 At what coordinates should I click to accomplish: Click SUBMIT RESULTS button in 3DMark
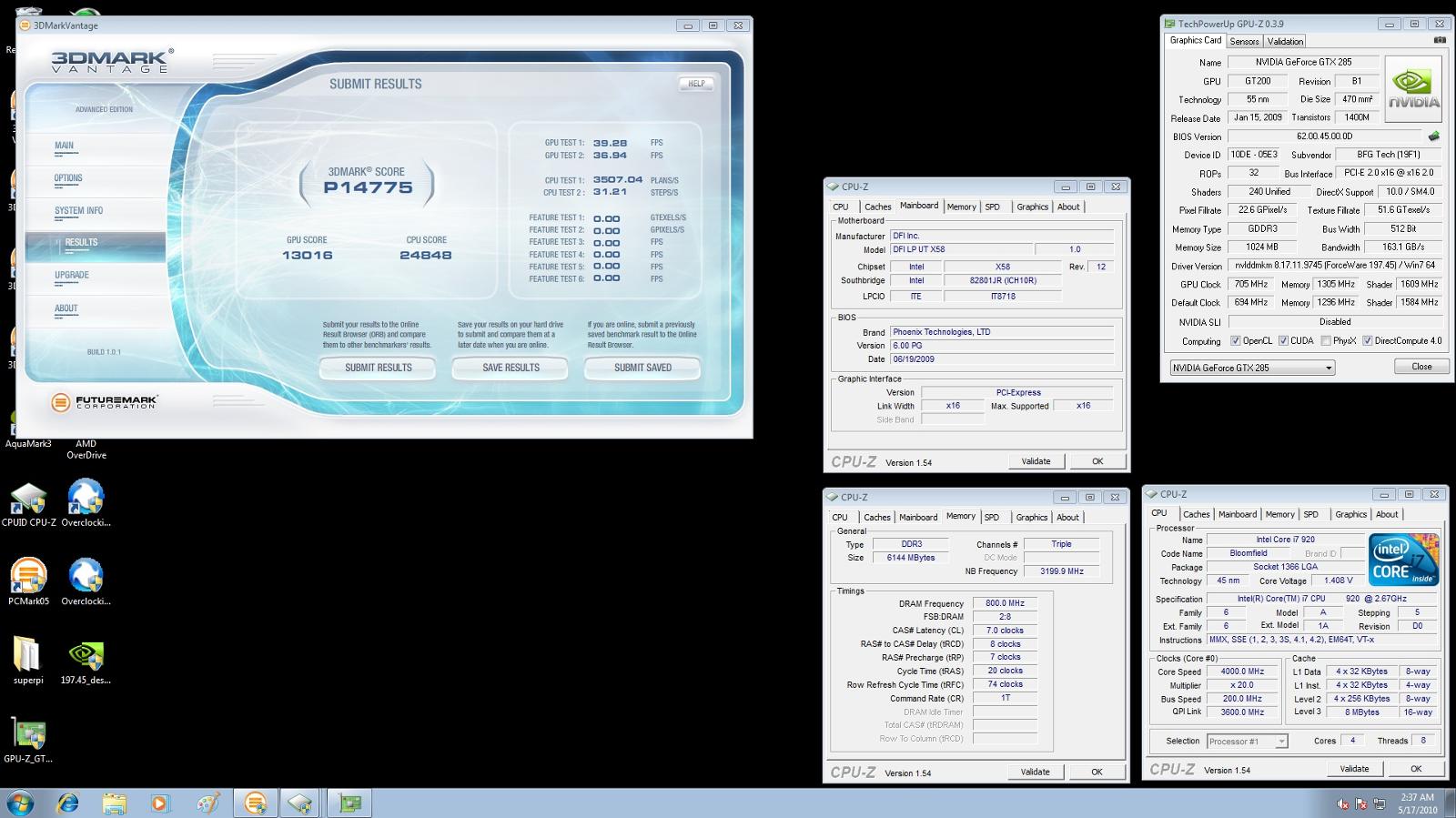[x=378, y=368]
